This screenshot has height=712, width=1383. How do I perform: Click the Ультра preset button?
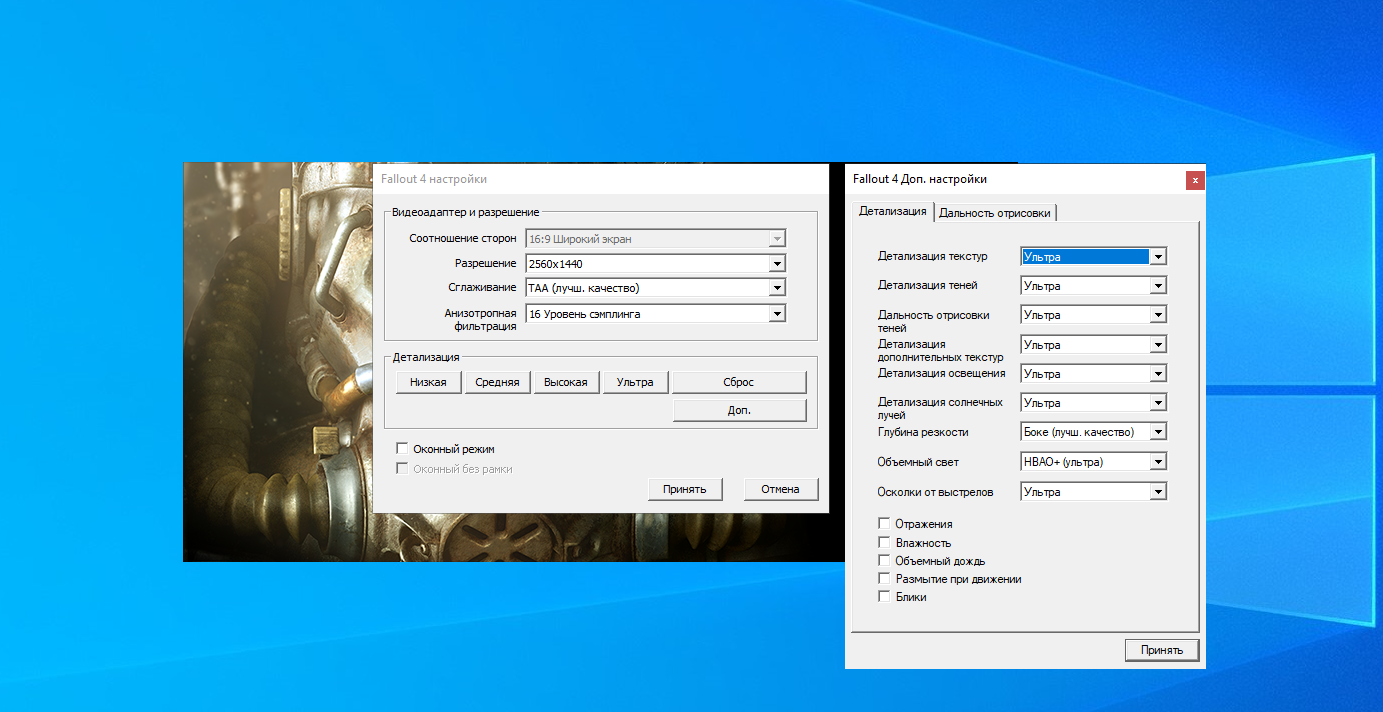pyautogui.click(x=635, y=382)
